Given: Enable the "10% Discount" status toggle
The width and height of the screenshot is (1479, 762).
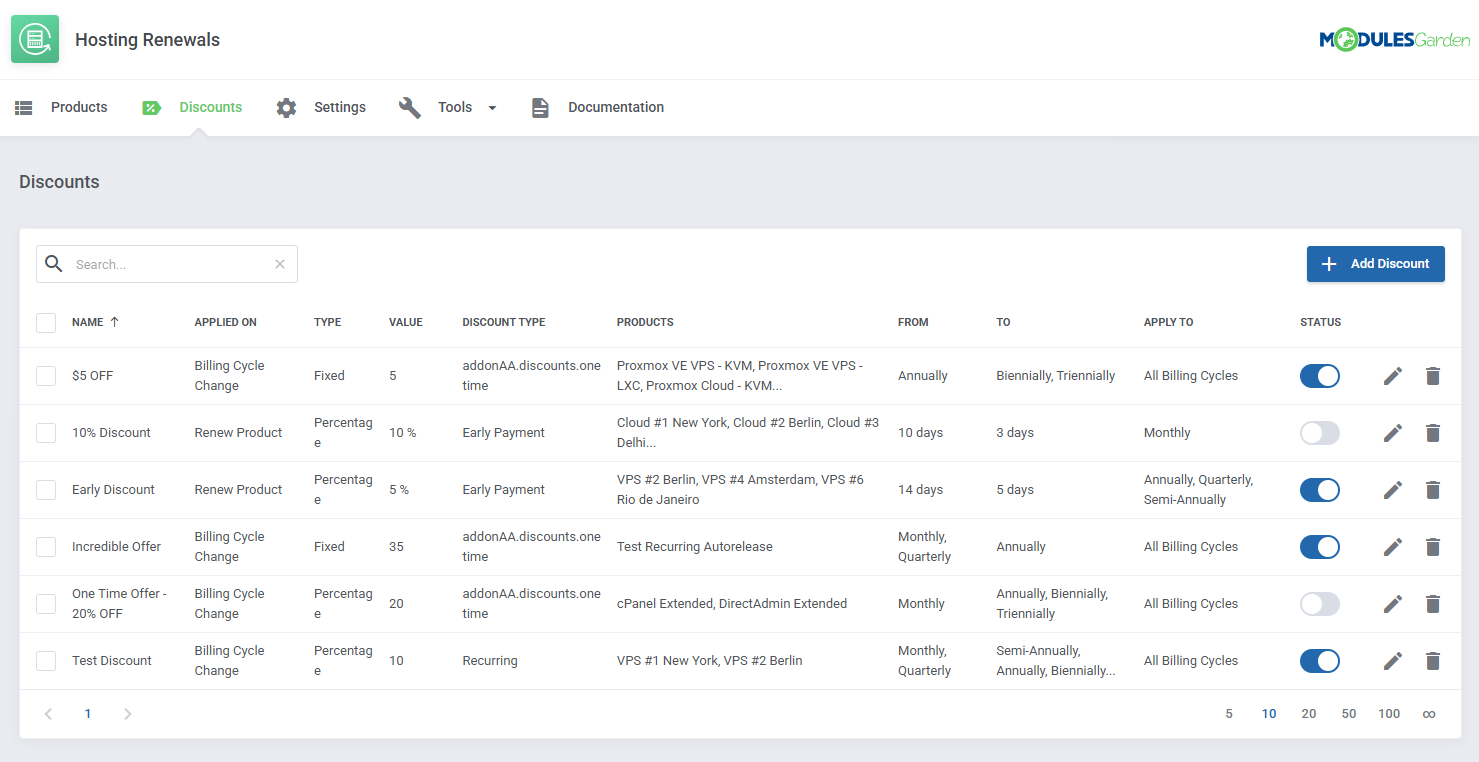Looking at the screenshot, I should (1319, 432).
